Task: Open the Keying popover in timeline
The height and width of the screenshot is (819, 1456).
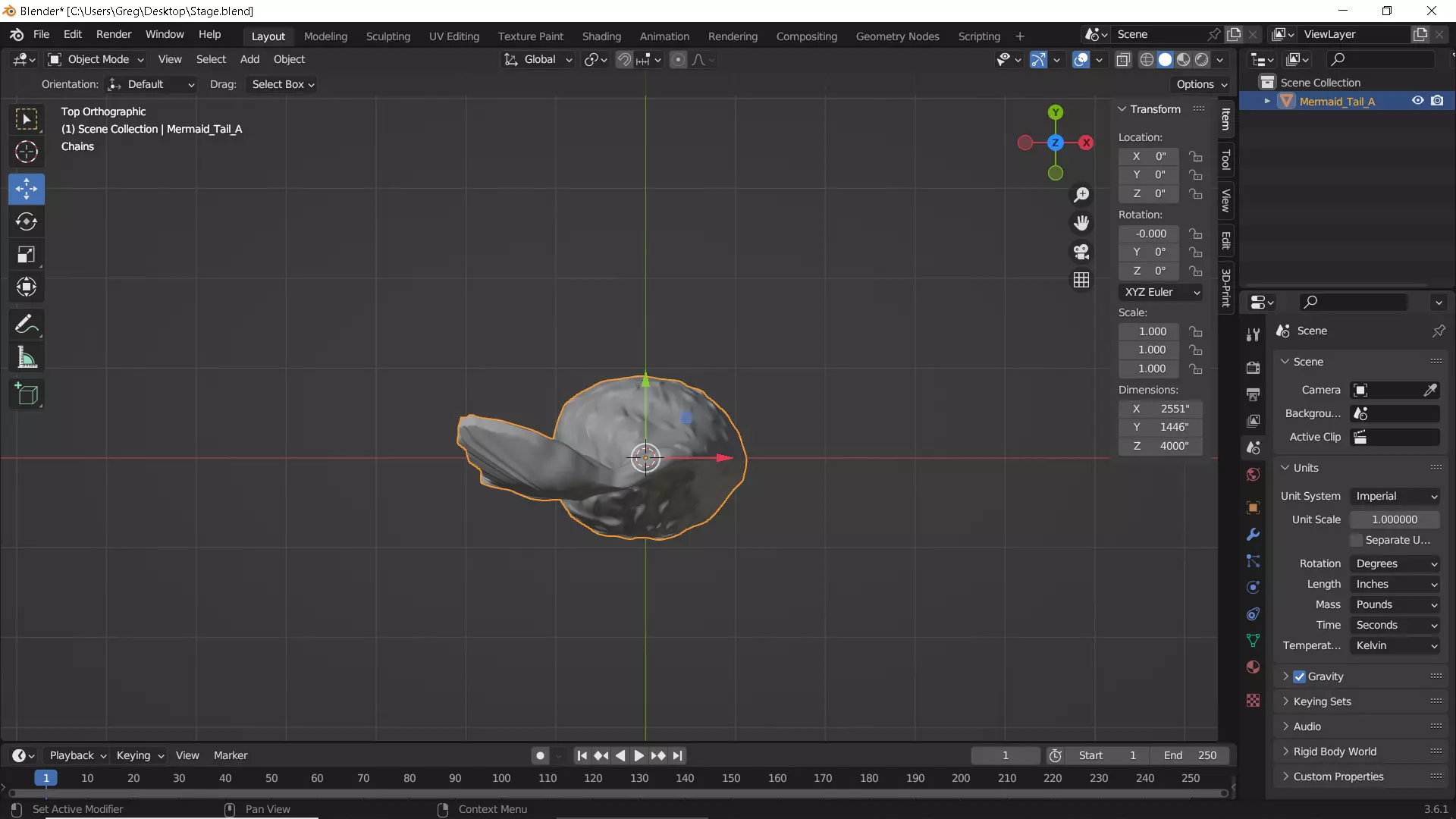Action: tap(140, 755)
